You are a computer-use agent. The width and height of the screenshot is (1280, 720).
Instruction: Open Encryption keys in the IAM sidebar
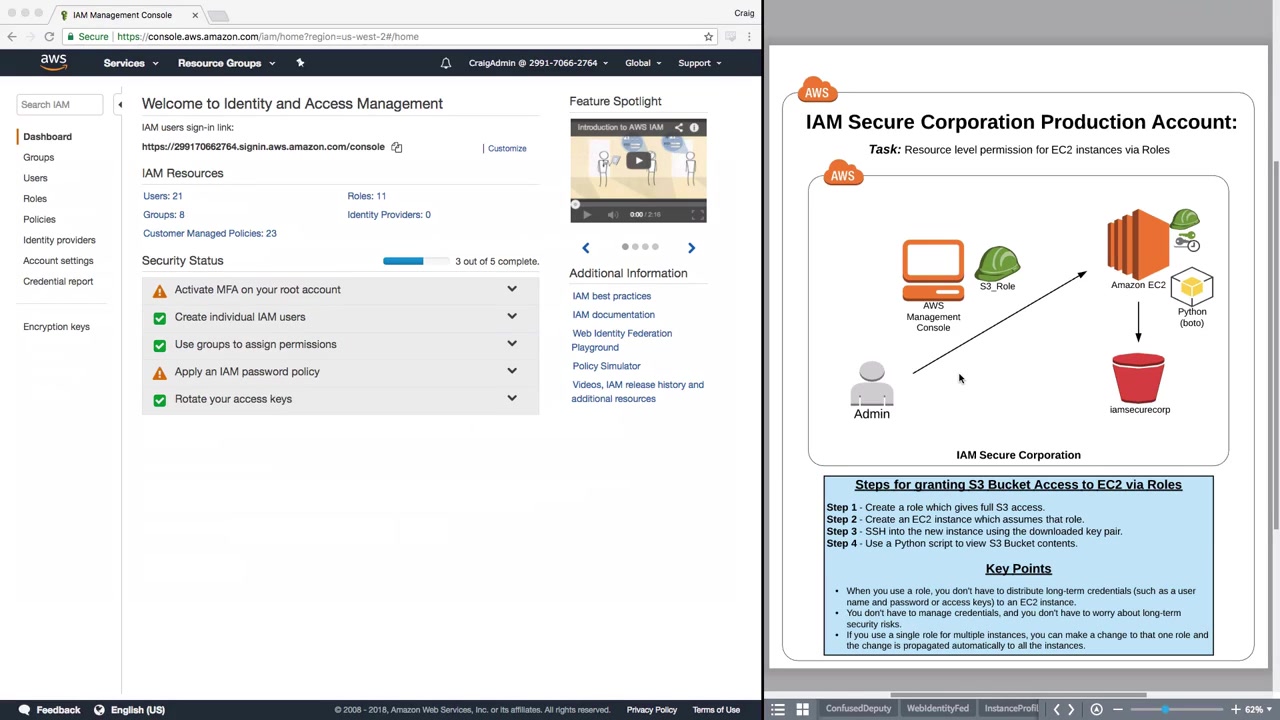pyautogui.click(x=56, y=327)
